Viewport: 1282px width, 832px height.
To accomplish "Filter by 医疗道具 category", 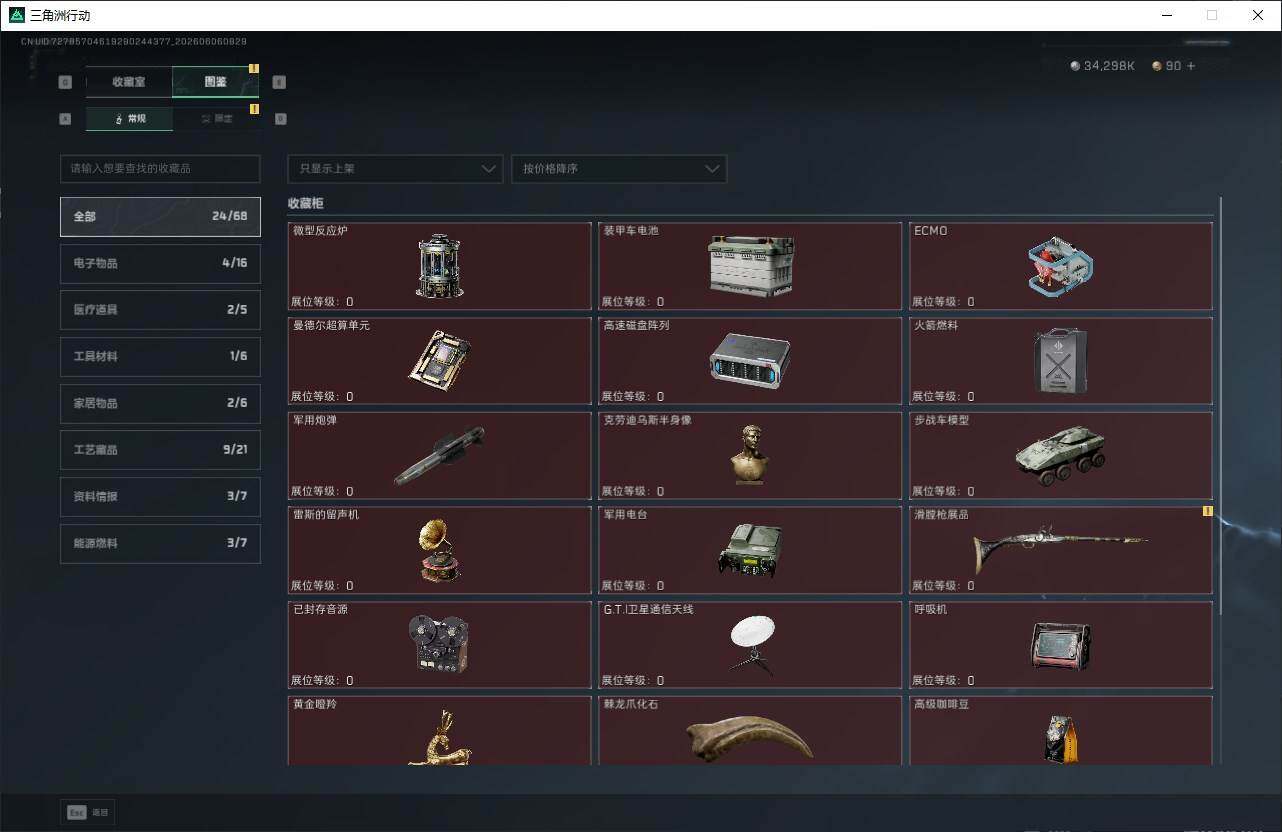I will (160, 310).
